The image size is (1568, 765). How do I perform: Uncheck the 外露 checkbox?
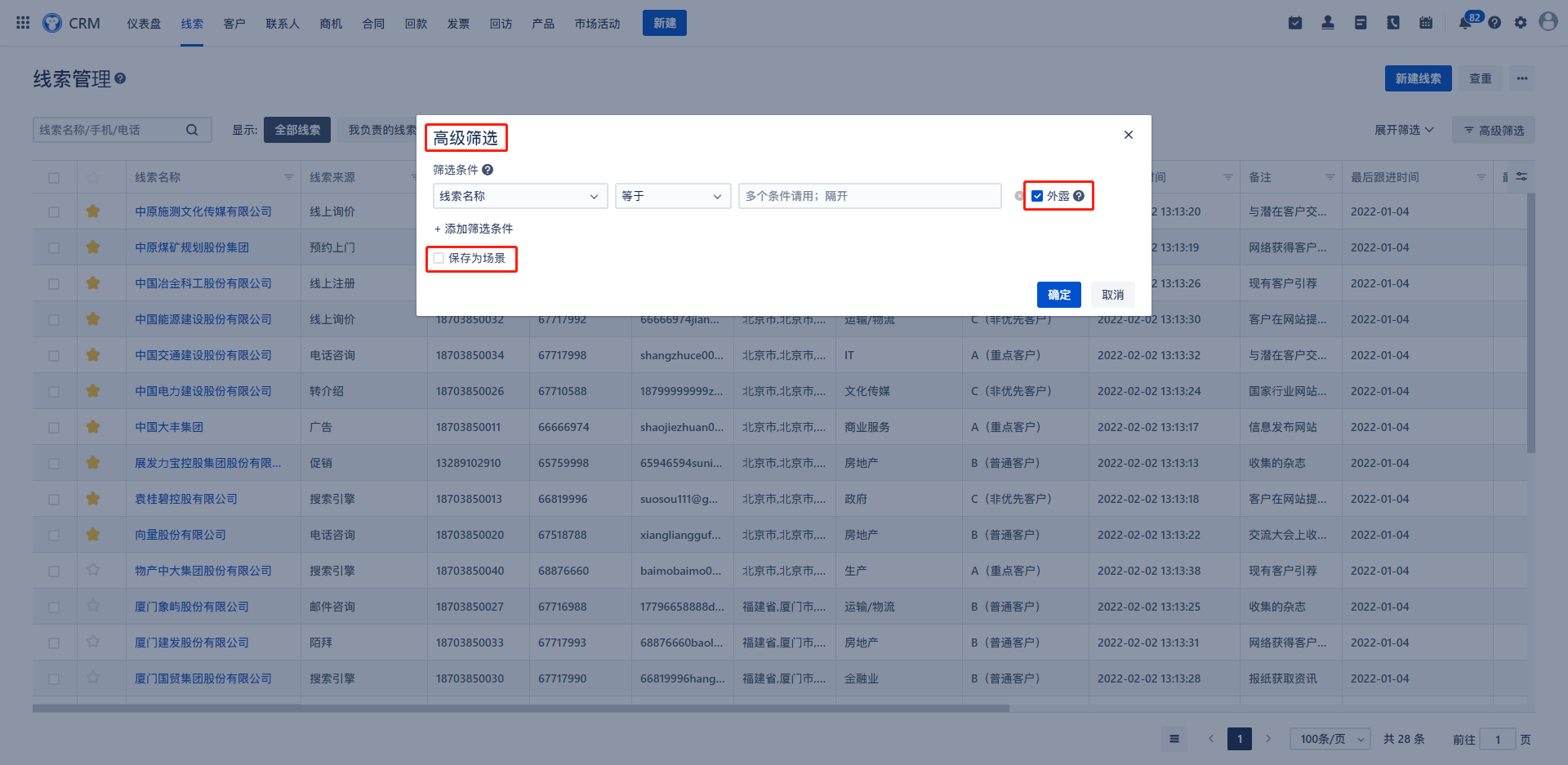pyautogui.click(x=1037, y=196)
